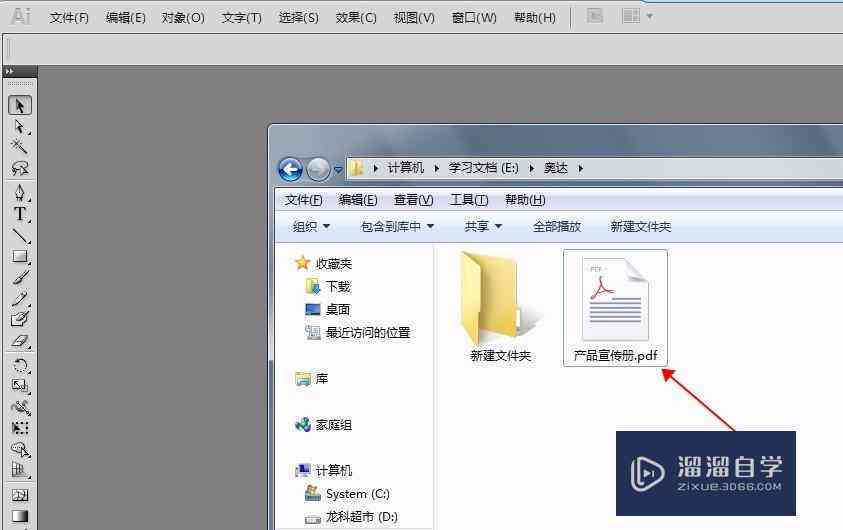The width and height of the screenshot is (843, 530).
Task: Open Explorer 查看(V) menu
Action: 413,200
